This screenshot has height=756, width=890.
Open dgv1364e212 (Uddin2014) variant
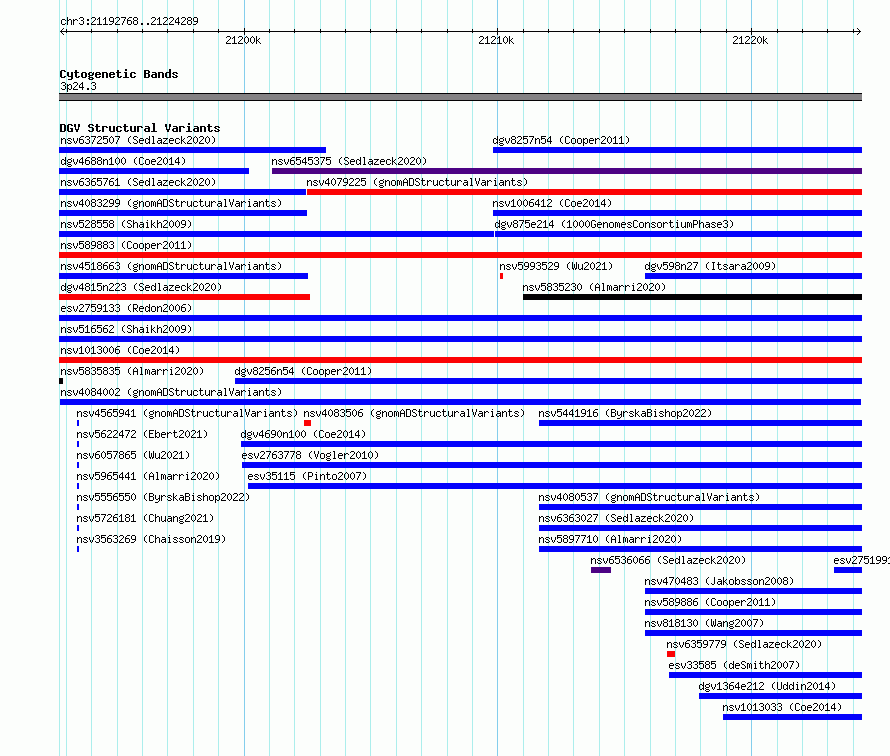pyautogui.click(x=780, y=696)
